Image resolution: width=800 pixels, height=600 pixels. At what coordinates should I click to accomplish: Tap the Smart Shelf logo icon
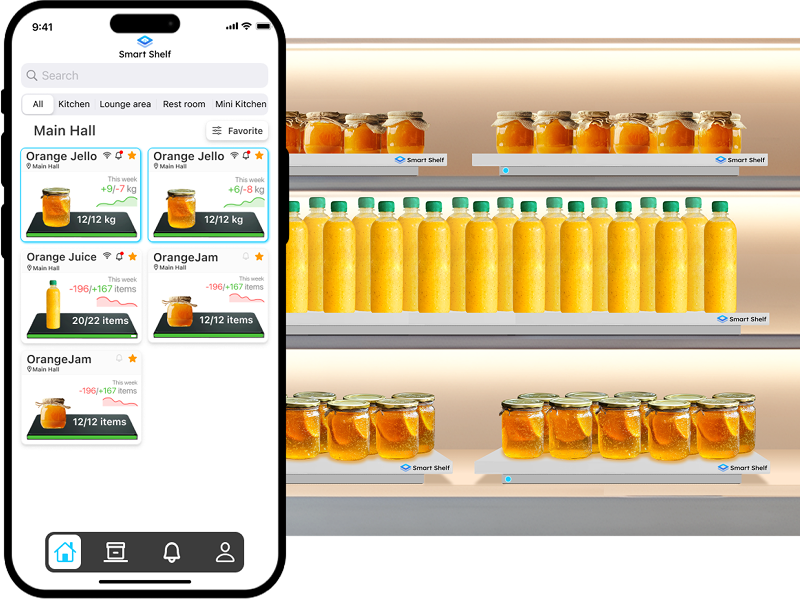click(145, 41)
